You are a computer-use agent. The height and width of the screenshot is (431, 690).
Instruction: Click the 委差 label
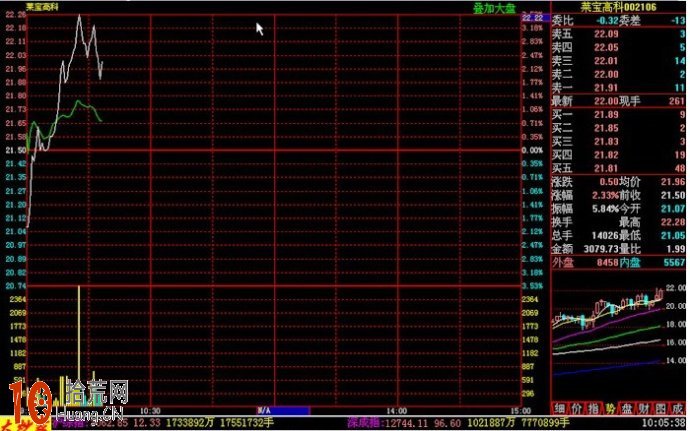point(630,20)
